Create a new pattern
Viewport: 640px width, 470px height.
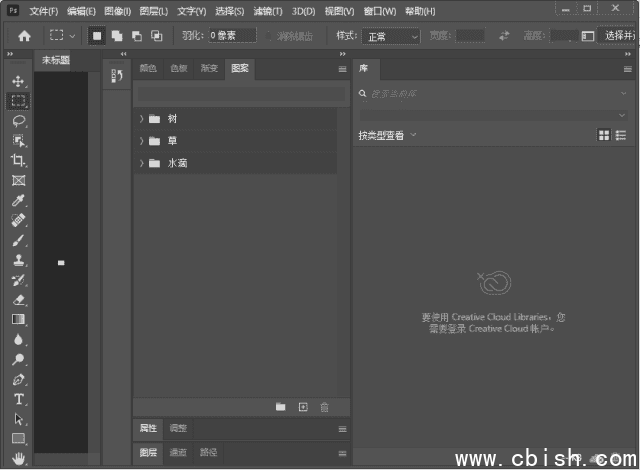click(x=303, y=407)
